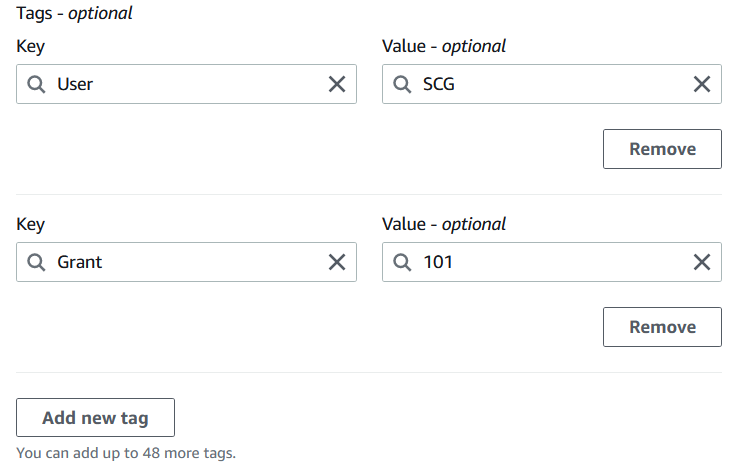Click search icon in User key field
The image size is (731, 474).
36,84
